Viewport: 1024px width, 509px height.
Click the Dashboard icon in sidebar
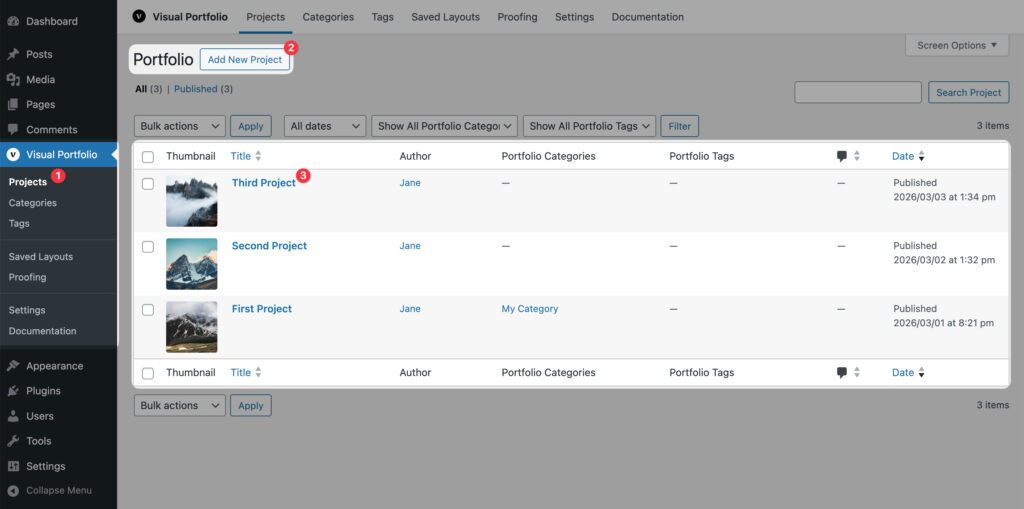tap(13, 21)
